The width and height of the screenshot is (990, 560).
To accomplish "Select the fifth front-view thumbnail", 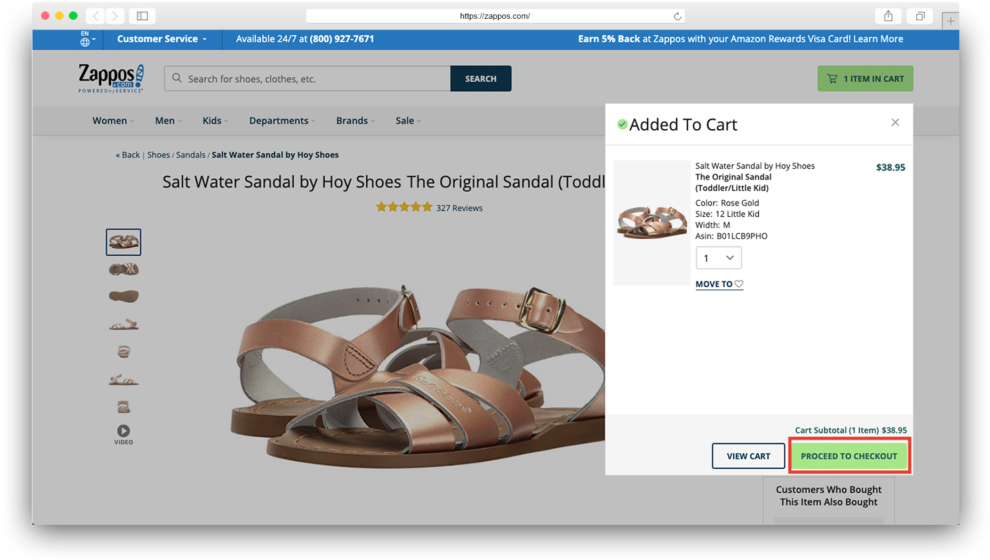I will 123,352.
